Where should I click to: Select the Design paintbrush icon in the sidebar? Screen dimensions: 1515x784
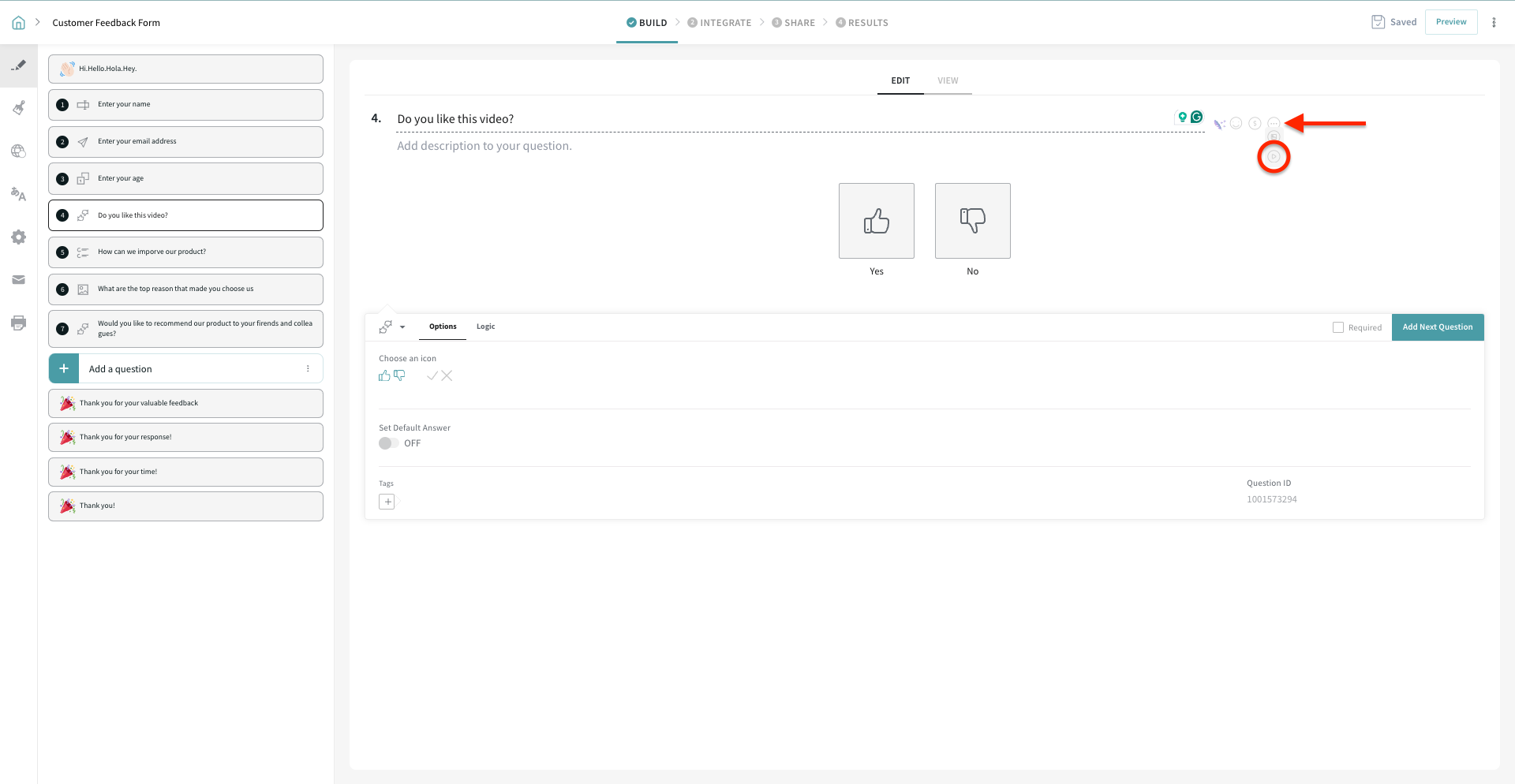click(18, 107)
